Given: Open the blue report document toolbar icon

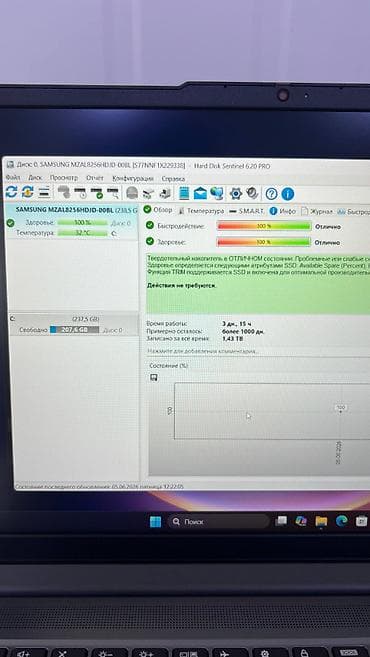Looking at the screenshot, I should [184, 193].
